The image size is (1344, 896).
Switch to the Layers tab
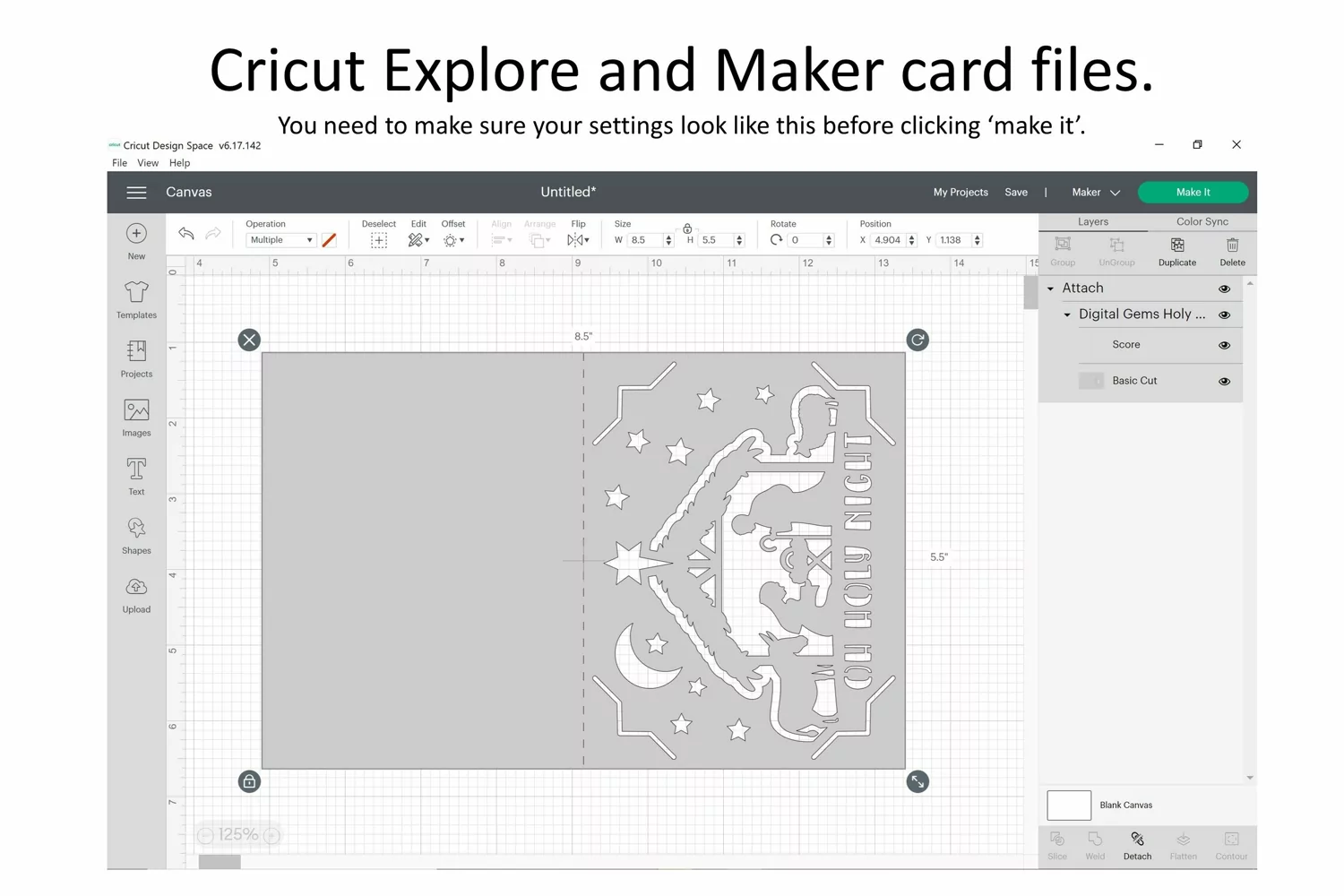pos(1093,222)
